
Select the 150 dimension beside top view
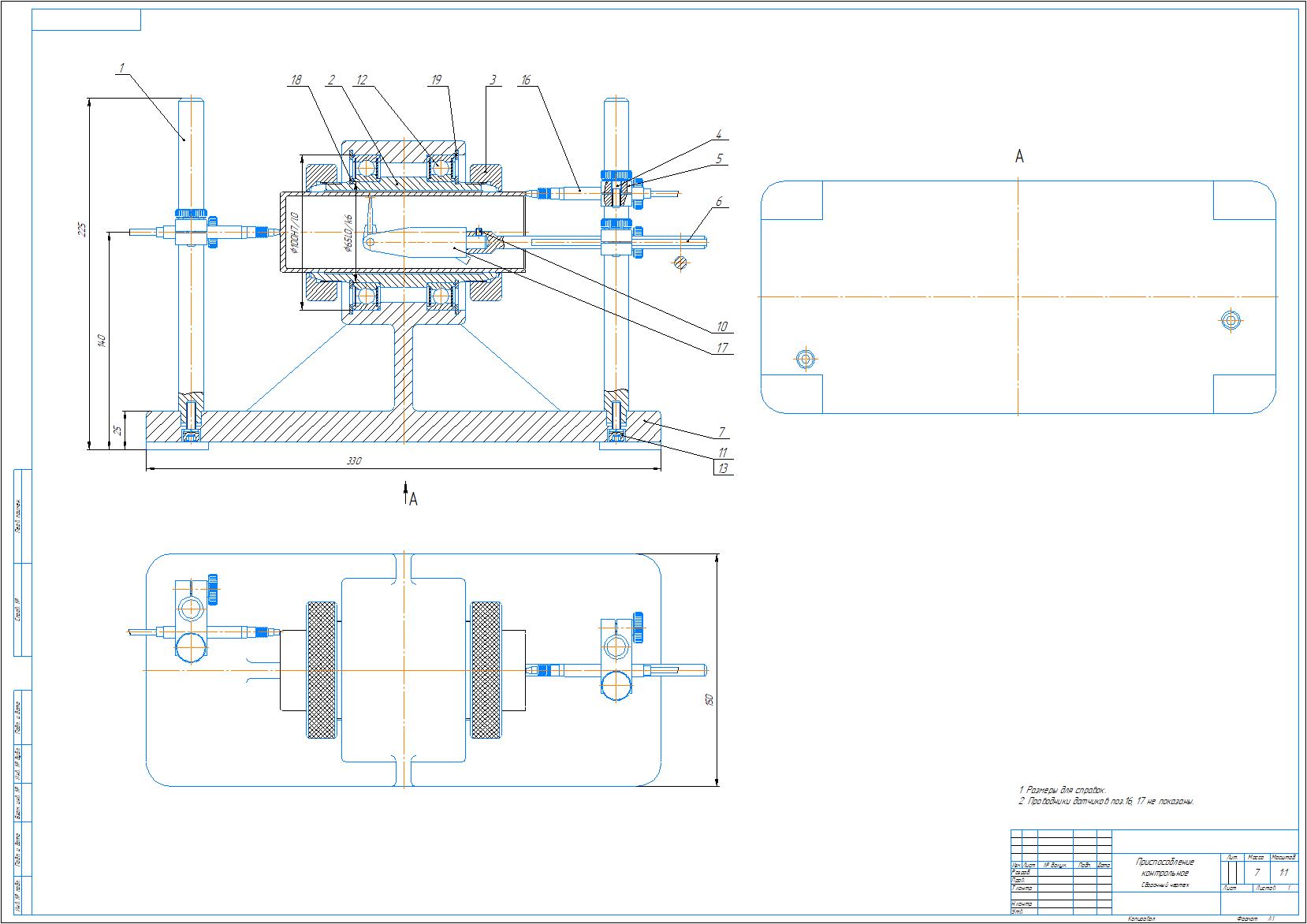click(709, 699)
